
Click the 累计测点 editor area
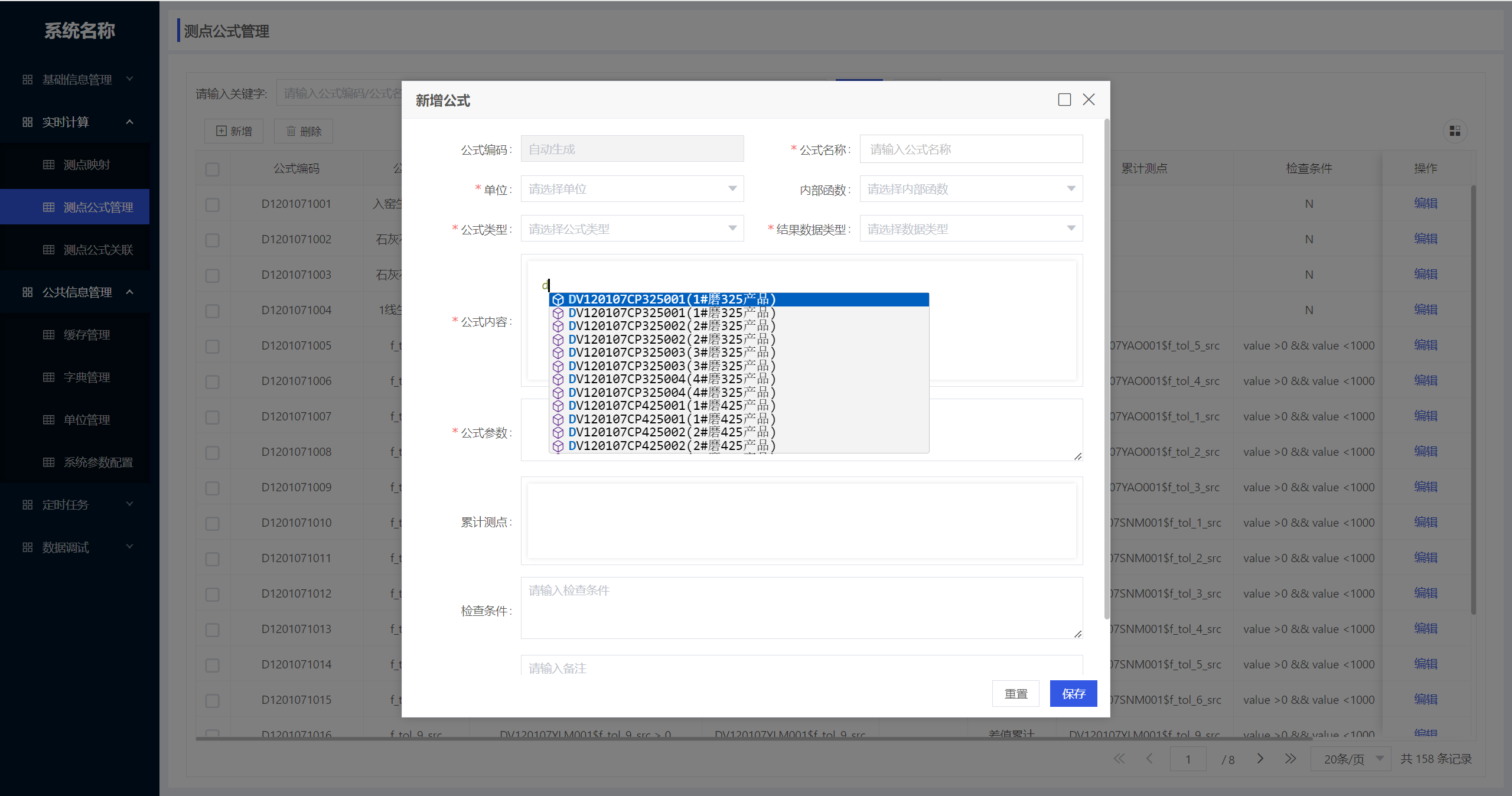tap(801, 521)
